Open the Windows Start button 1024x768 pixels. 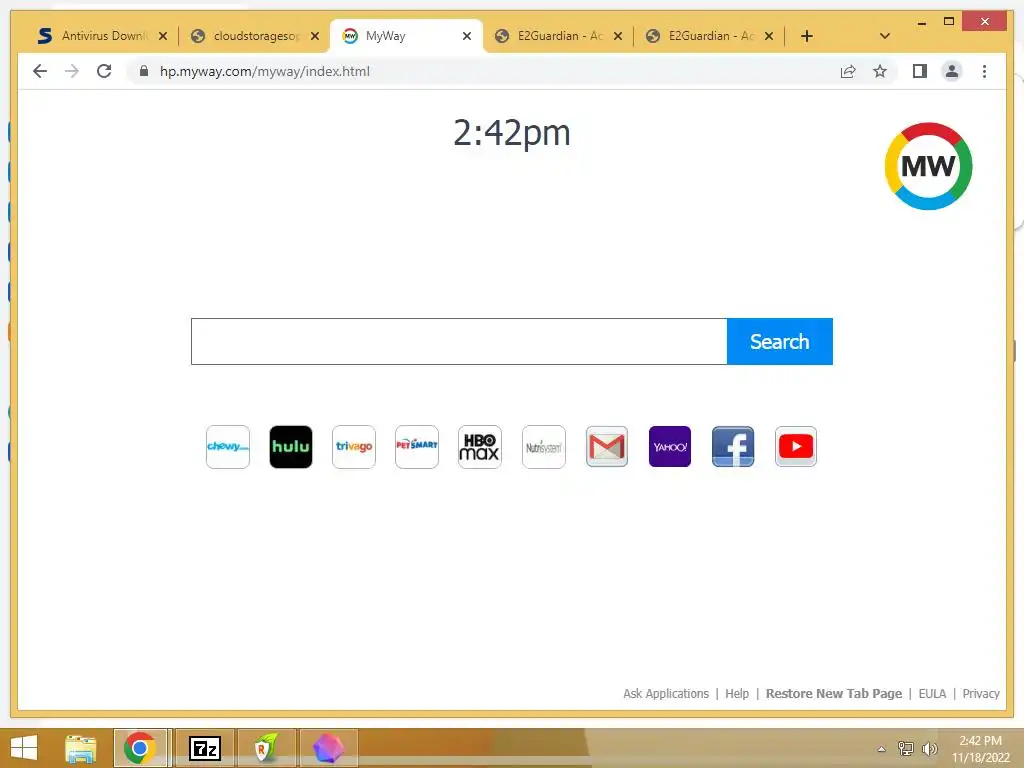(24, 748)
